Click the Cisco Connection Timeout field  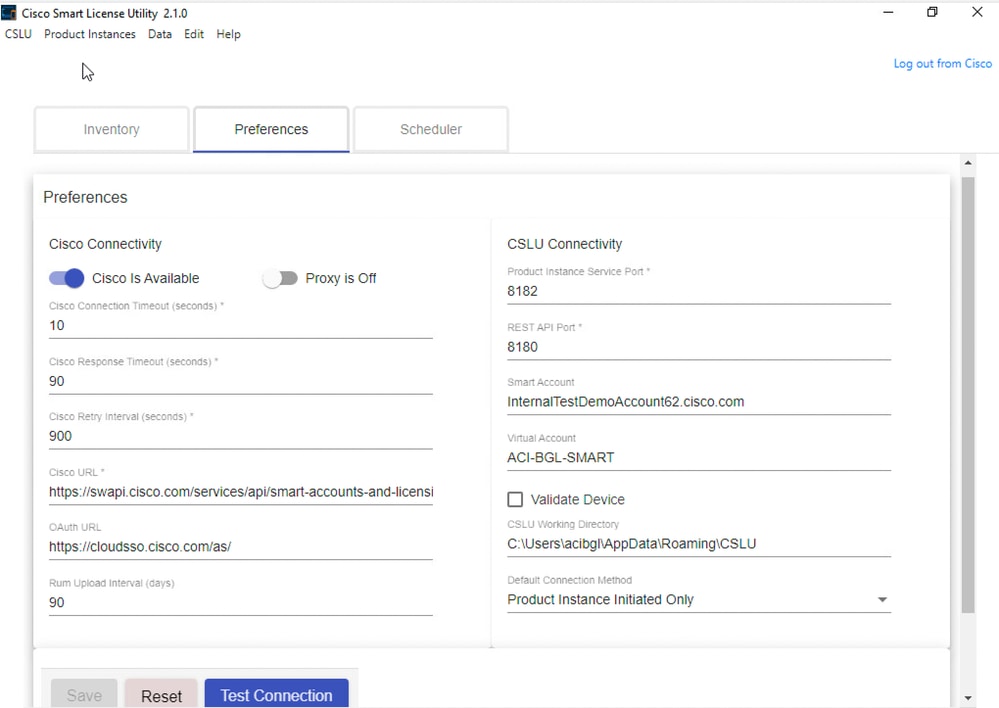pyautogui.click(x=241, y=326)
